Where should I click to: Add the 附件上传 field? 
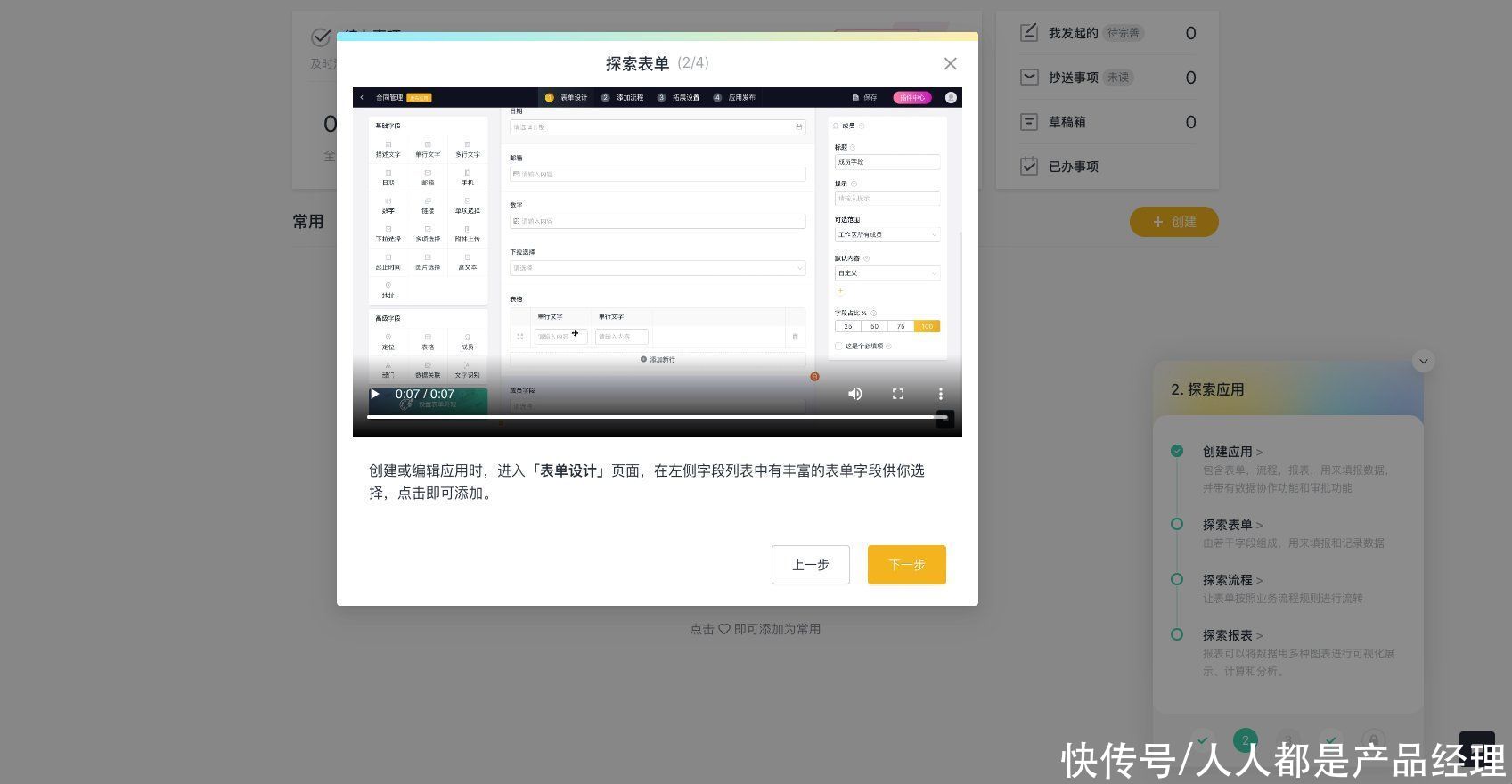pos(468,233)
